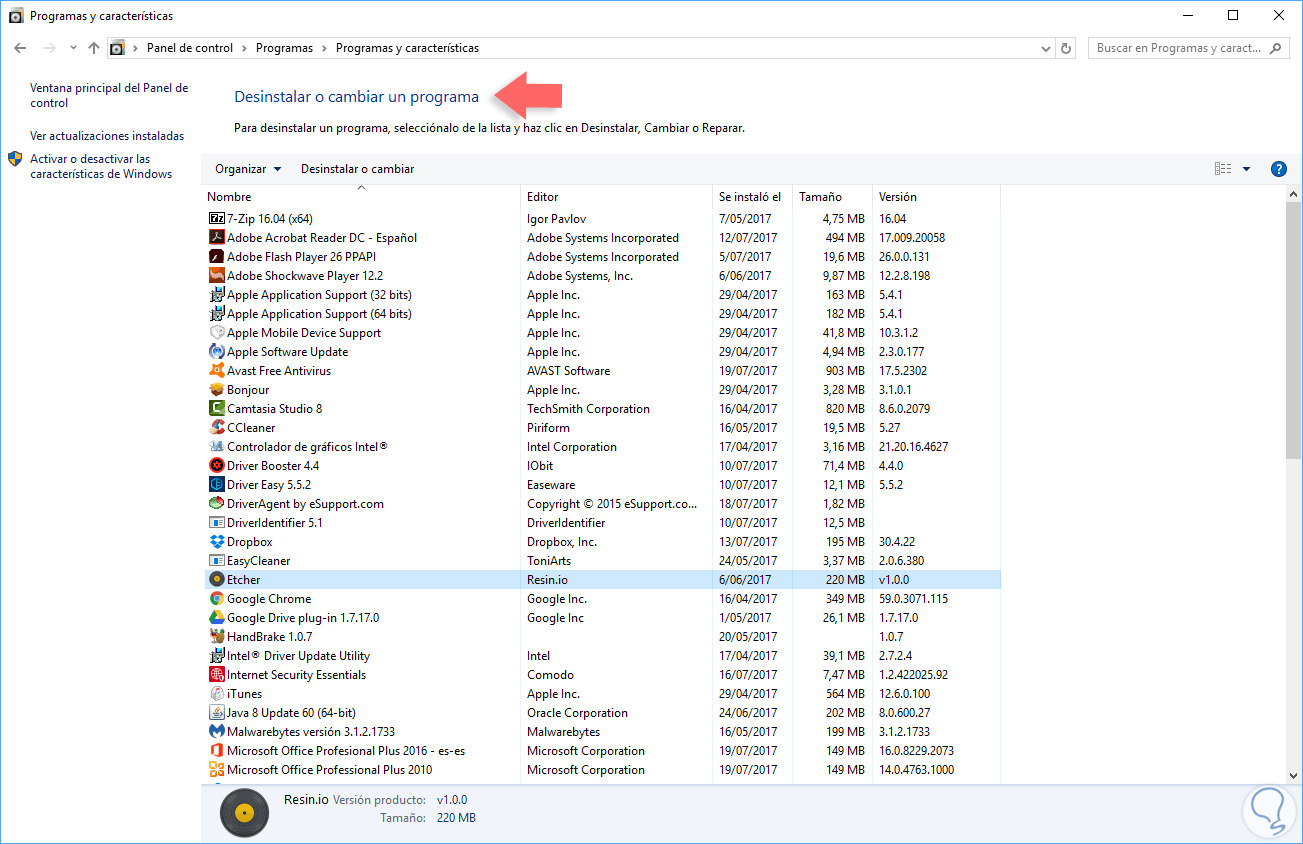The width and height of the screenshot is (1303, 844).
Task: Select the Etcher program row
Action: point(602,579)
